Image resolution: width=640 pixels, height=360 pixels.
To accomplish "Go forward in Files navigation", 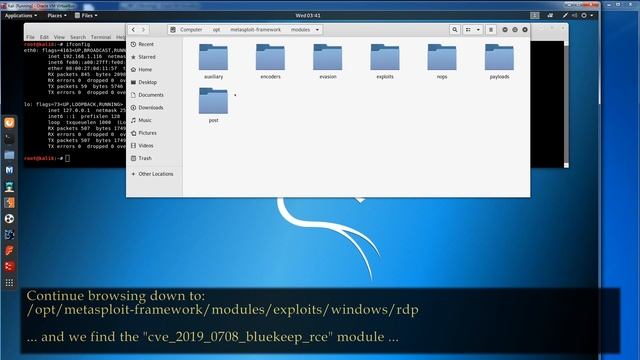I will point(143,29).
